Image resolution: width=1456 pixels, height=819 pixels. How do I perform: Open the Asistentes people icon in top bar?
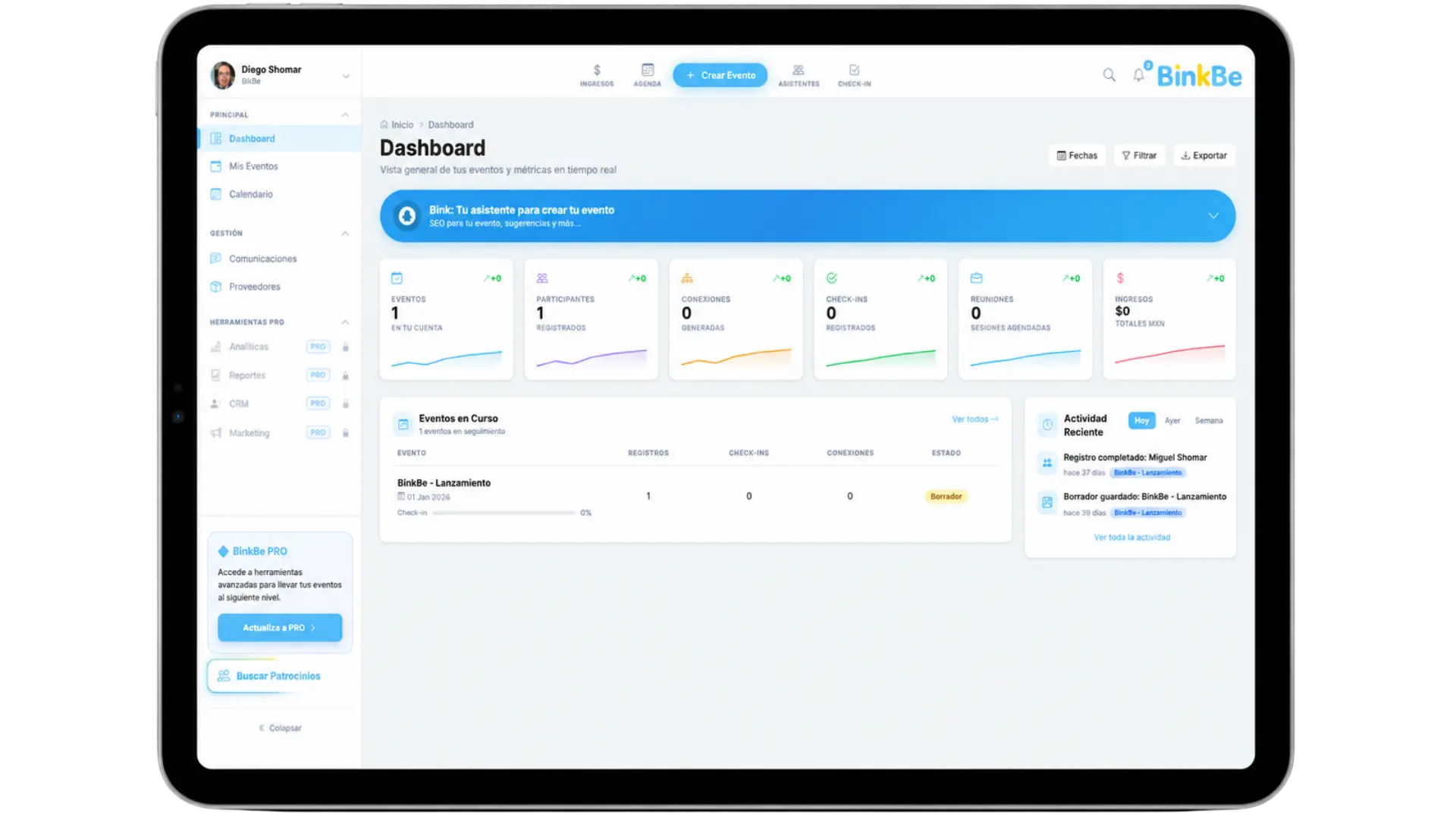tap(799, 70)
